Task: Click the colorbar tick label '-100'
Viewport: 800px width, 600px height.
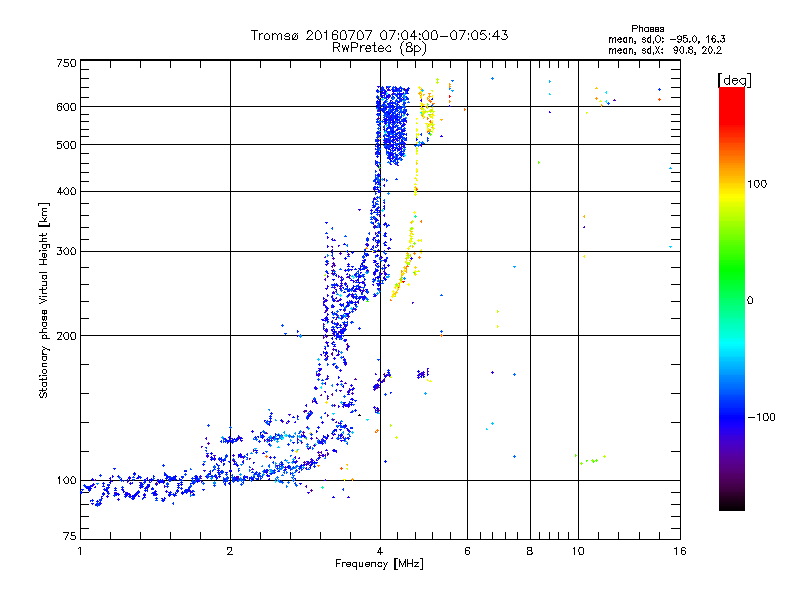Action: 761,417
